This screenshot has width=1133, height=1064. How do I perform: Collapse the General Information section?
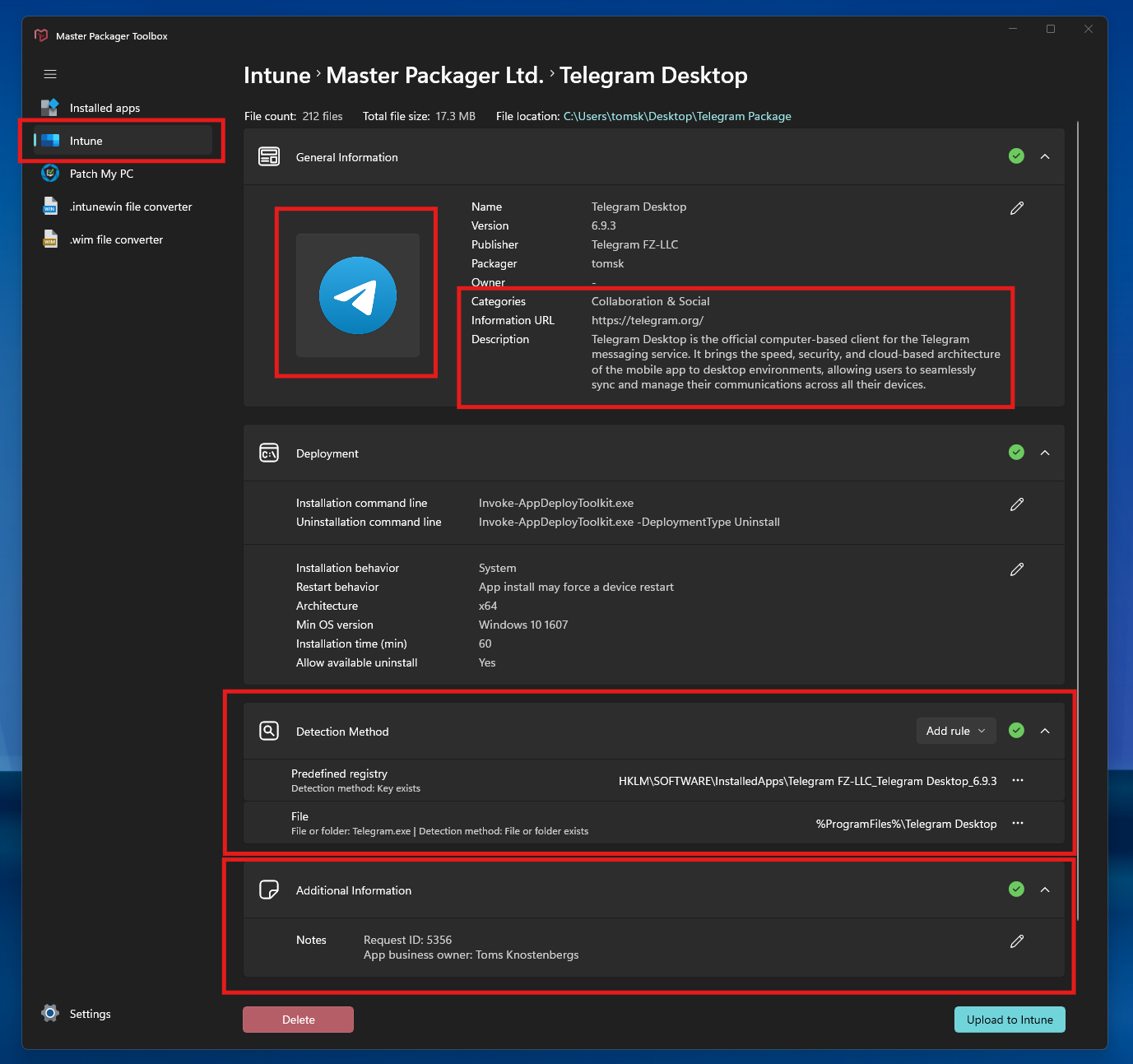click(x=1045, y=156)
